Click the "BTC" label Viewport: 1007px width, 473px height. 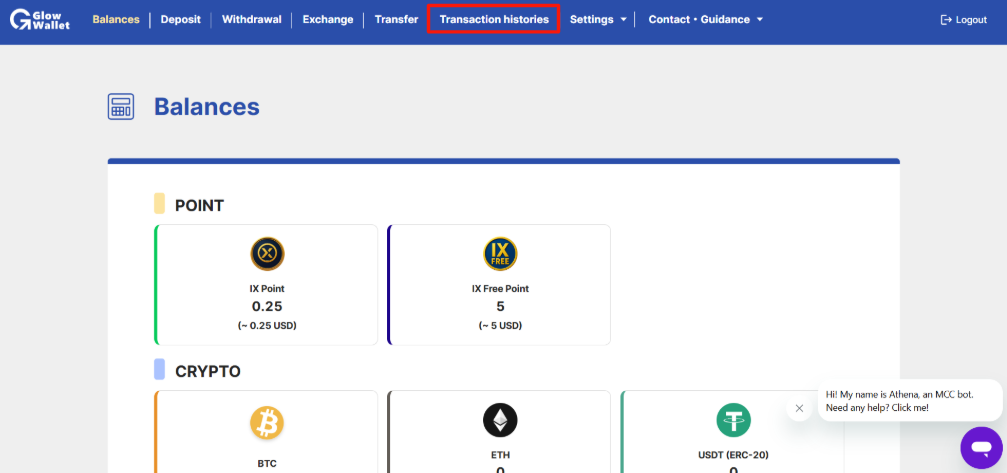(267, 463)
